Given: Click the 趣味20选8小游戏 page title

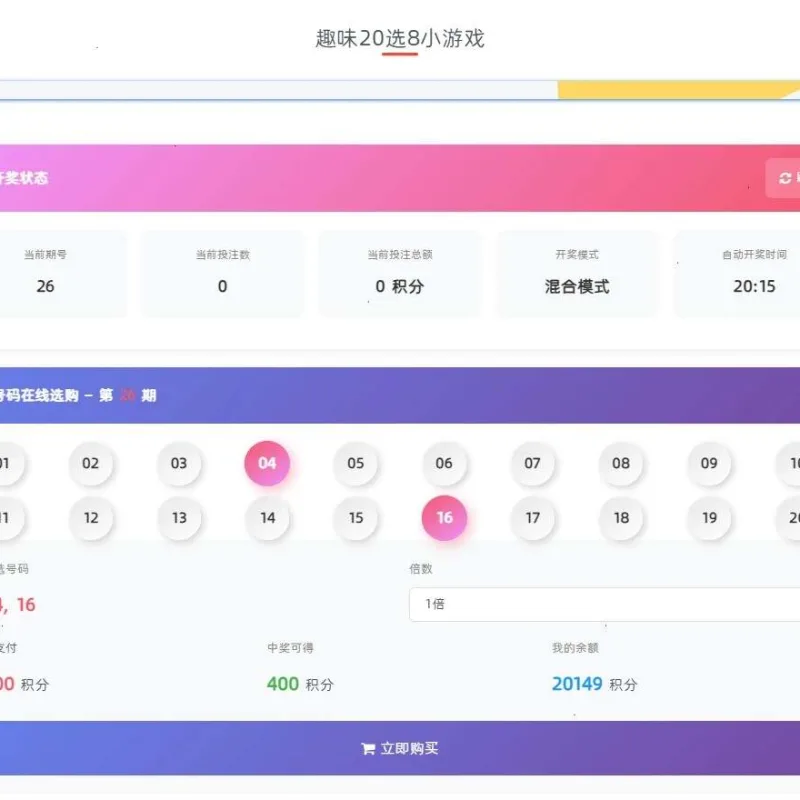Looking at the screenshot, I should (x=400, y=38).
